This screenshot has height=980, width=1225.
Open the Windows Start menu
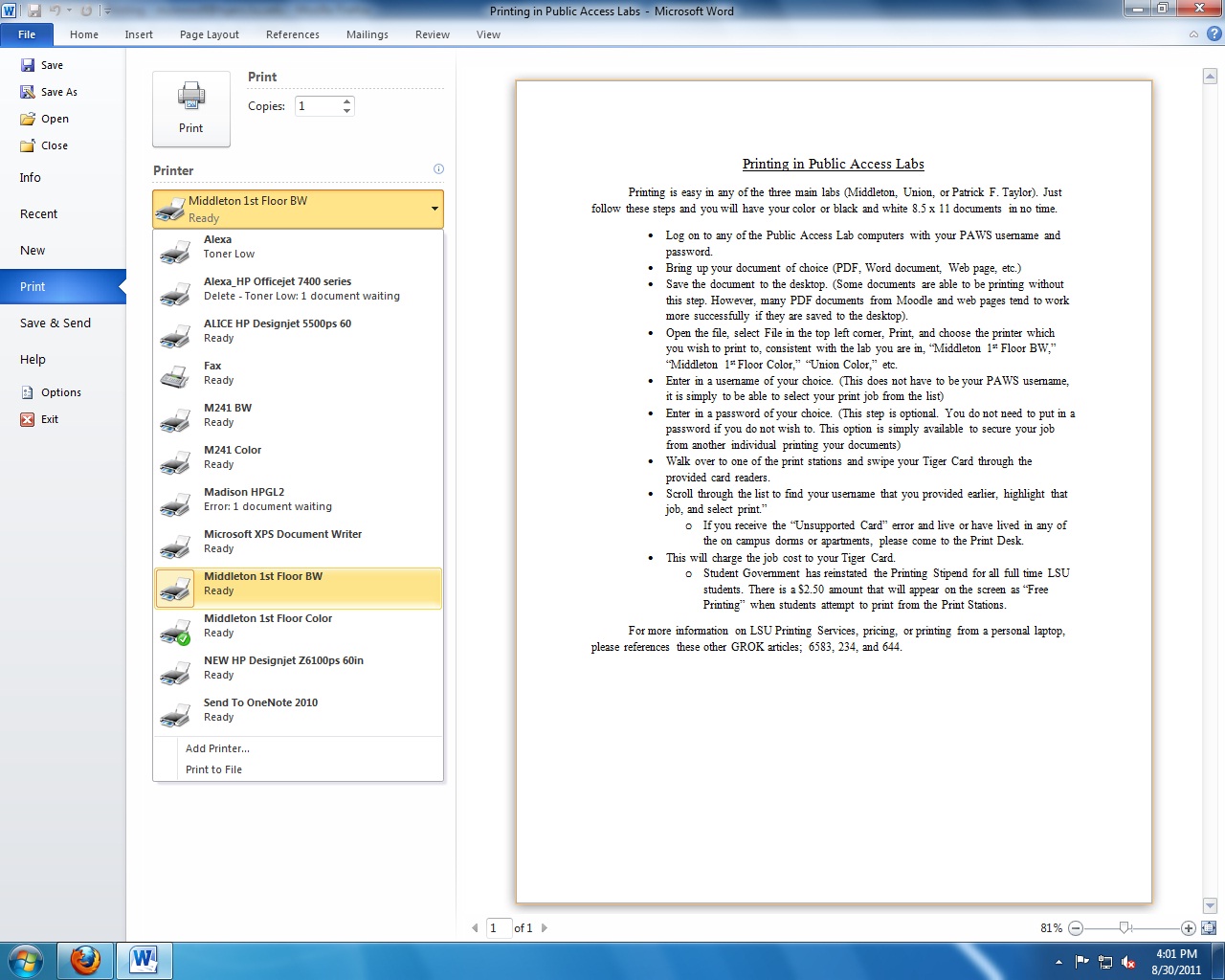26,960
